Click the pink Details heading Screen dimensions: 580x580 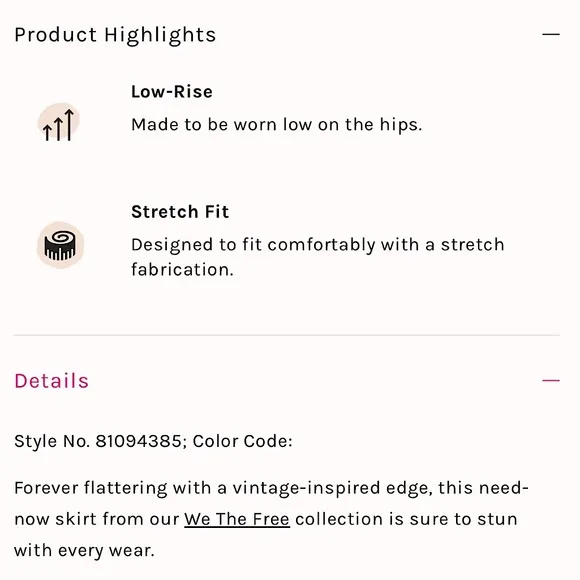(51, 381)
